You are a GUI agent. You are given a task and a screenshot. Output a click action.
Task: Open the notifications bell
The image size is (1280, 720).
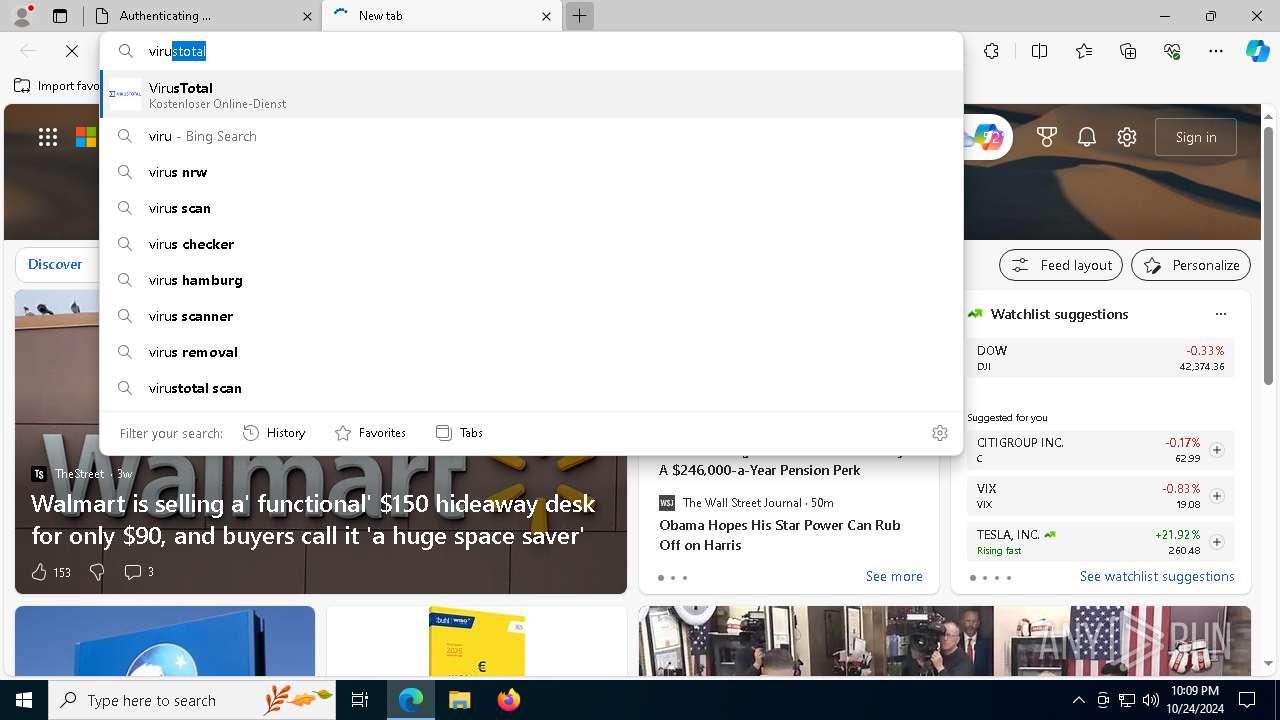(x=1087, y=137)
